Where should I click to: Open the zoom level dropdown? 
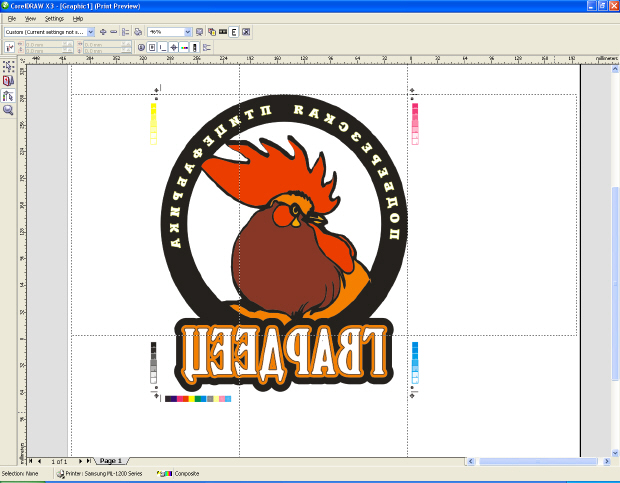pyautogui.click(x=187, y=32)
